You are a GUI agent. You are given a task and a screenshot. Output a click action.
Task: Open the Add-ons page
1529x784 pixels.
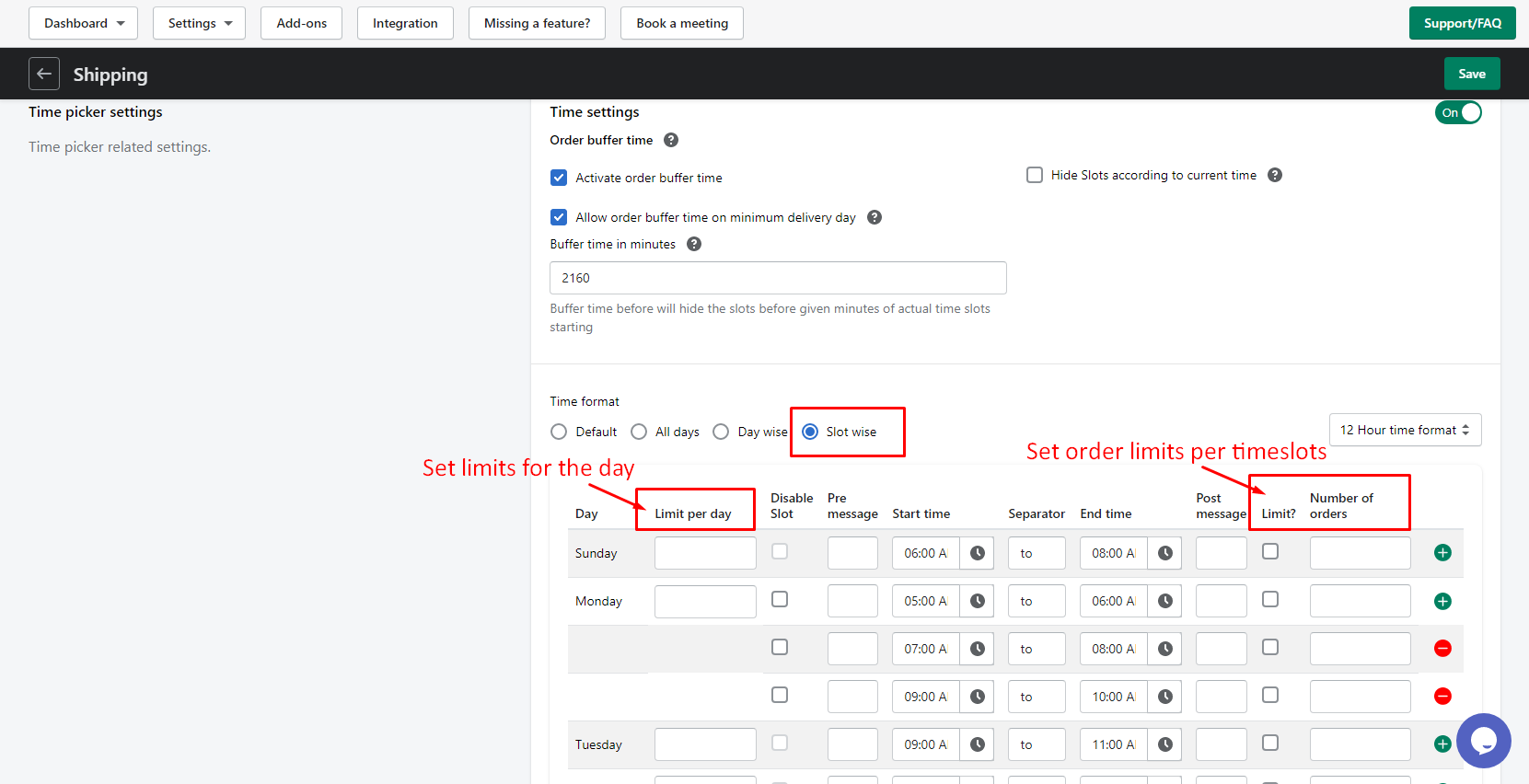[x=302, y=23]
